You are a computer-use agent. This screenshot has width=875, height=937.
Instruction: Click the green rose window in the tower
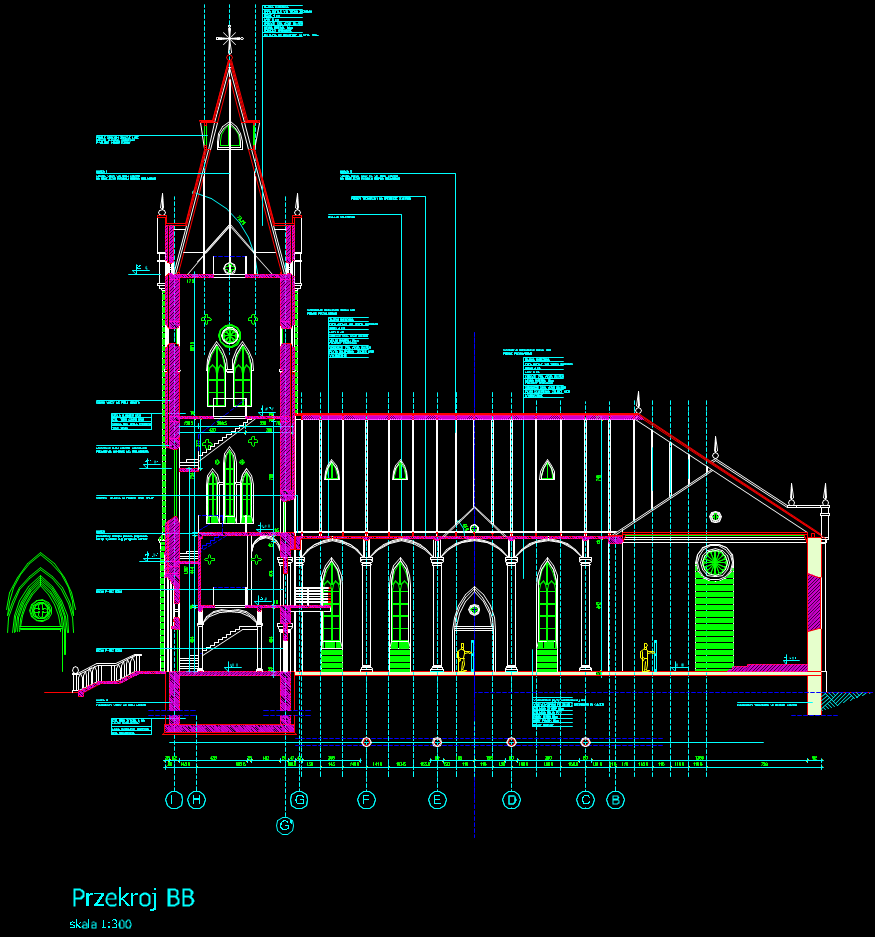pos(230,335)
